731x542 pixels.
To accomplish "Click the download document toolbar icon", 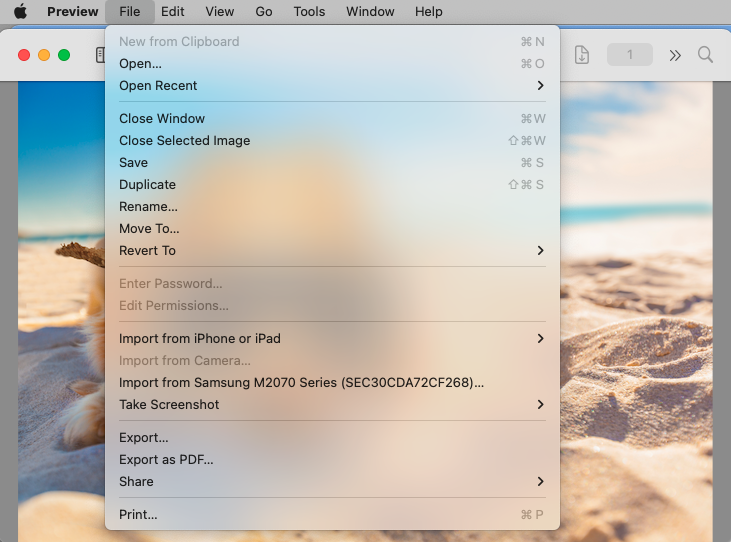I will (581, 55).
